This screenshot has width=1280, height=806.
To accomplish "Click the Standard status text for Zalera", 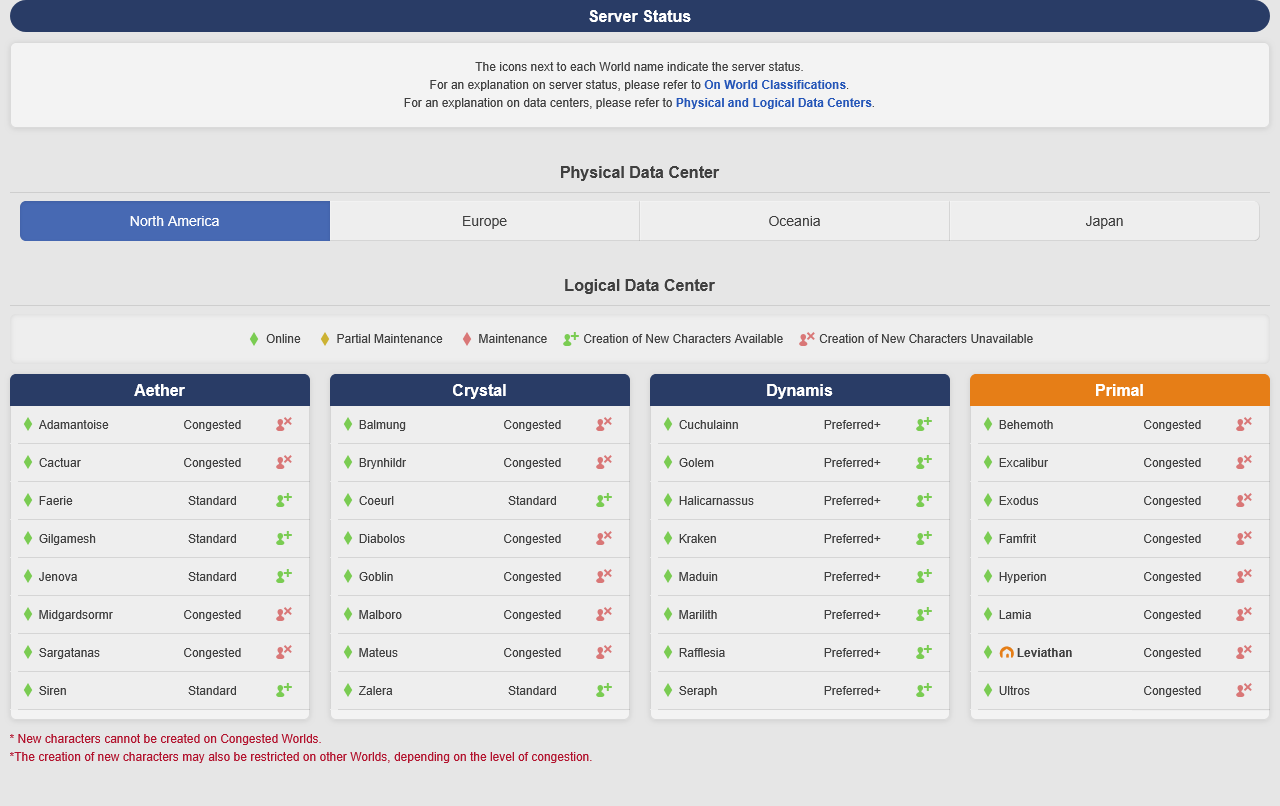I will (x=532, y=691).
